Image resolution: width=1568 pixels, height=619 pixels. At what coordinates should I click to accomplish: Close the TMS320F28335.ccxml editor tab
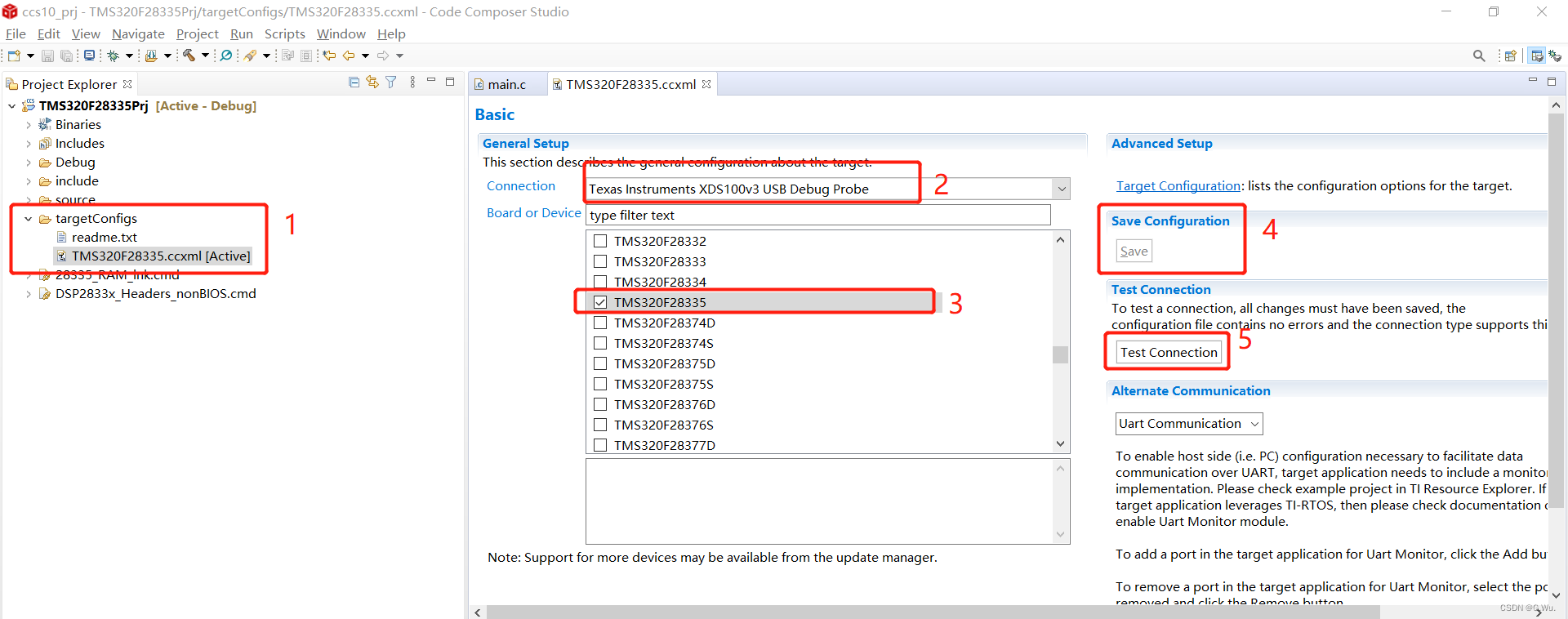coord(706,84)
